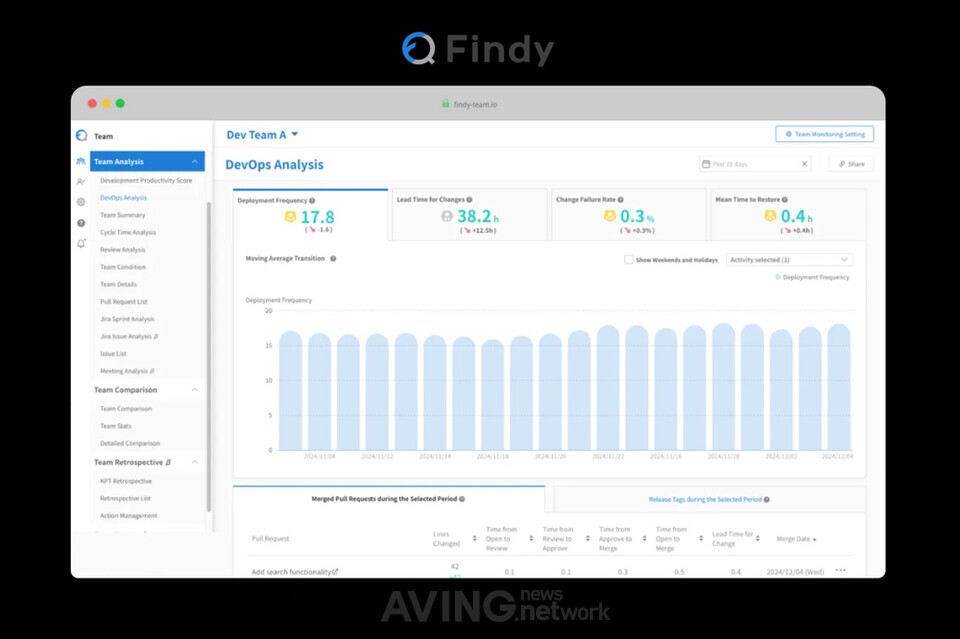
Task: Open settings gear icon in left rail
Action: [80, 202]
